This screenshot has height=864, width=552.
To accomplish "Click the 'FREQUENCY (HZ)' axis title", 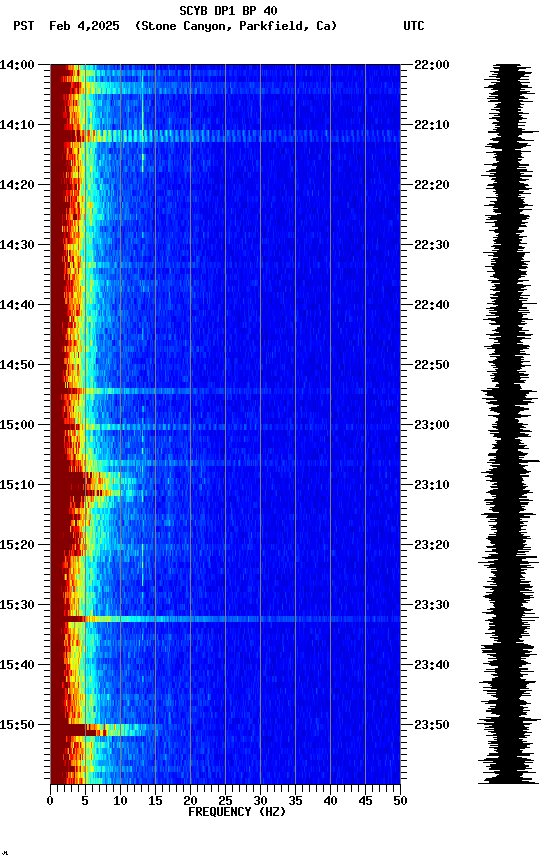I will coord(237,812).
